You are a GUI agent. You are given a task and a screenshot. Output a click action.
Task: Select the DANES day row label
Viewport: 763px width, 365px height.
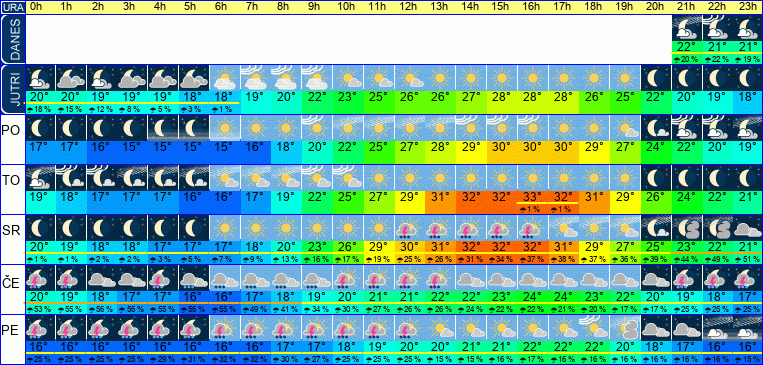pos(13,40)
